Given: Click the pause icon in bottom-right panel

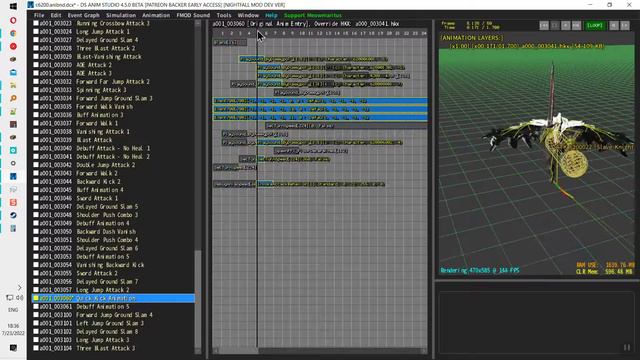Looking at the screenshot, I should tap(627, 347).
